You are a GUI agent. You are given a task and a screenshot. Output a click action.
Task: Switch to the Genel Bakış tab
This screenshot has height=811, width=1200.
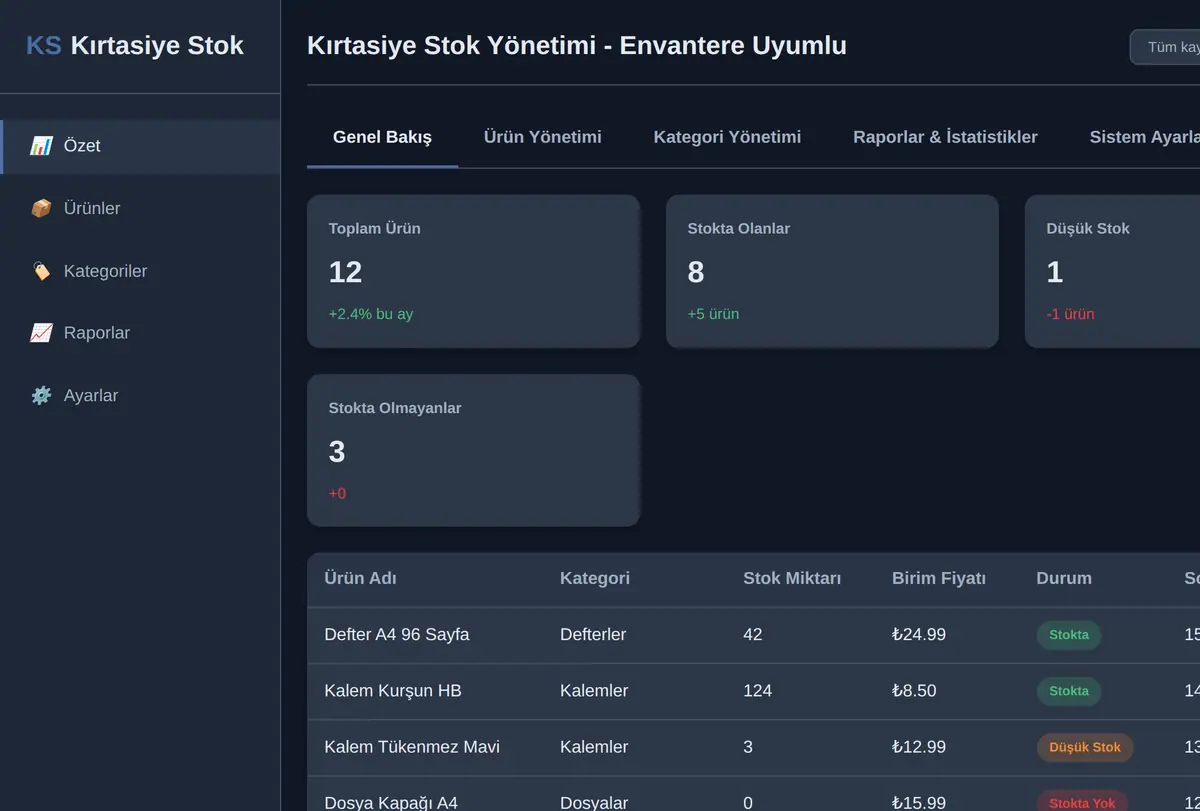click(x=382, y=137)
